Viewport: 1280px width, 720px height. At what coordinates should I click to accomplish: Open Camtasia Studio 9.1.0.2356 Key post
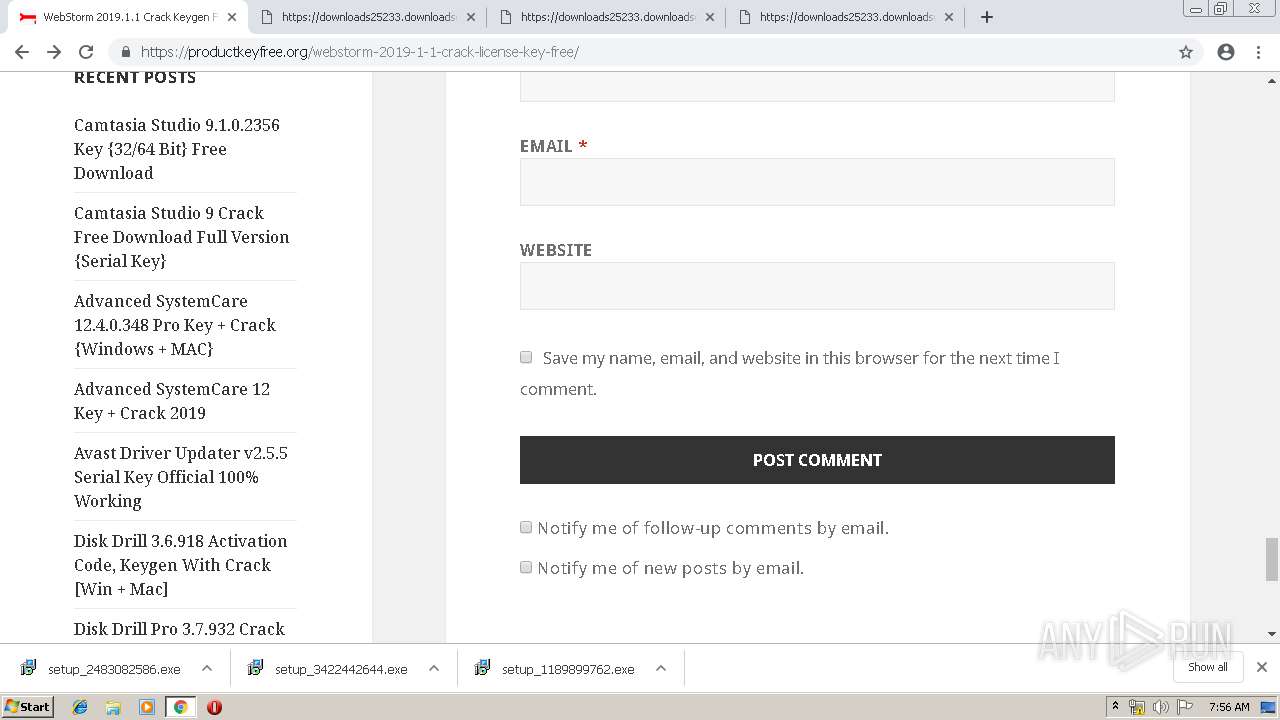[177, 149]
